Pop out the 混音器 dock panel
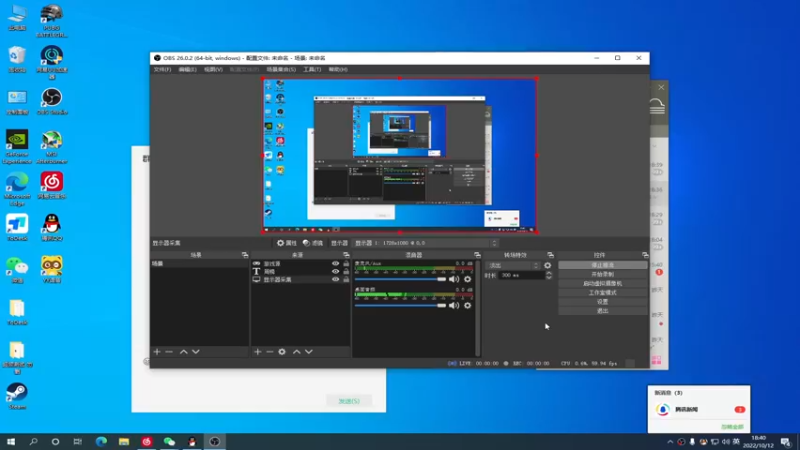The height and width of the screenshot is (450, 800). [x=477, y=255]
